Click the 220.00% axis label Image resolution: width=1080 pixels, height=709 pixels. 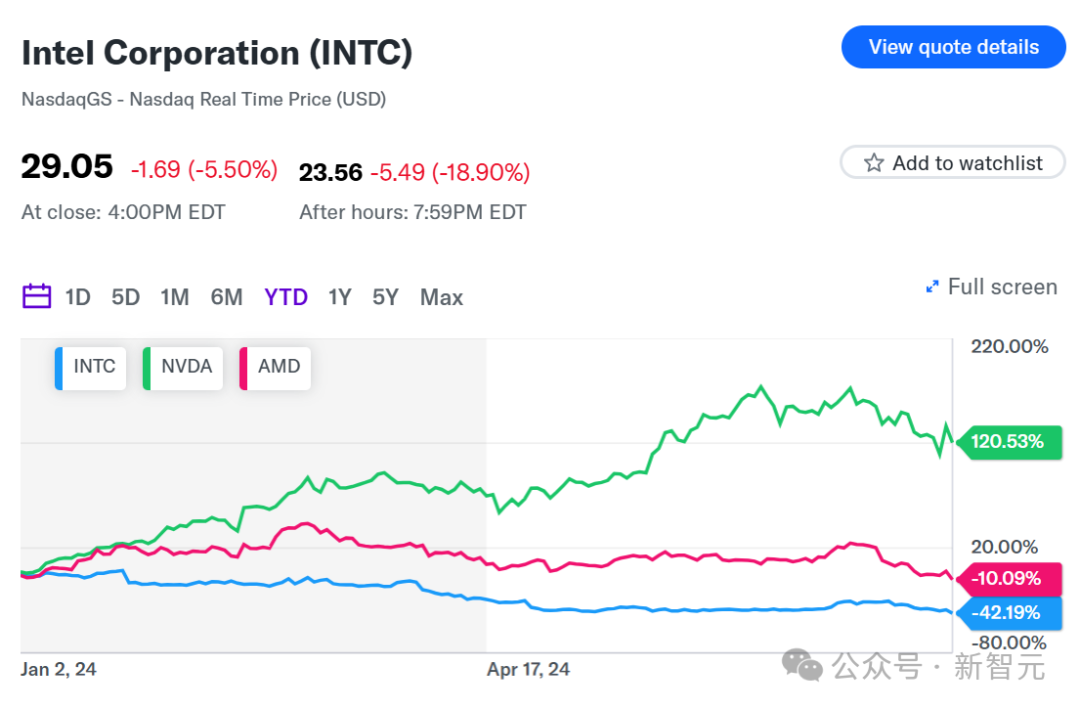pyautogui.click(x=1010, y=347)
